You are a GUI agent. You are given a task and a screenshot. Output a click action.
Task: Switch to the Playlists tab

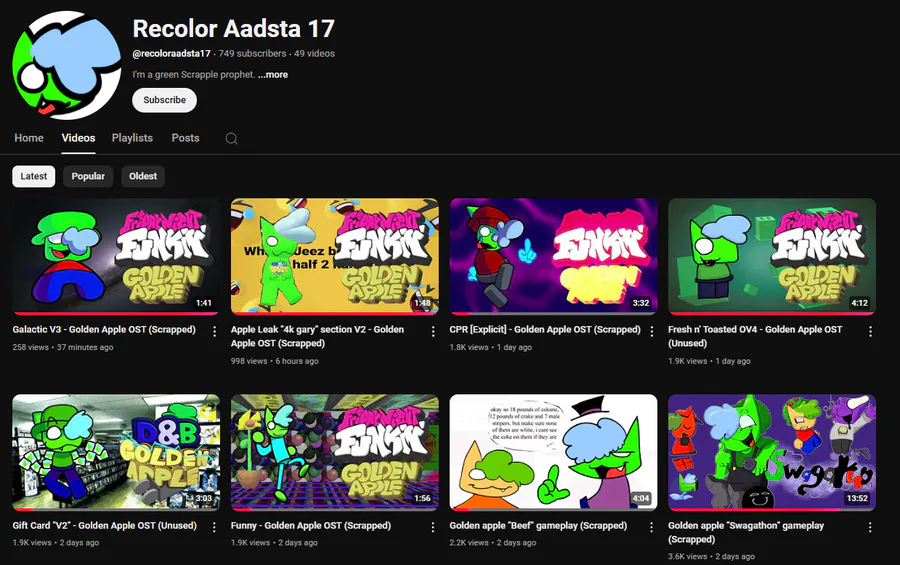(132, 138)
